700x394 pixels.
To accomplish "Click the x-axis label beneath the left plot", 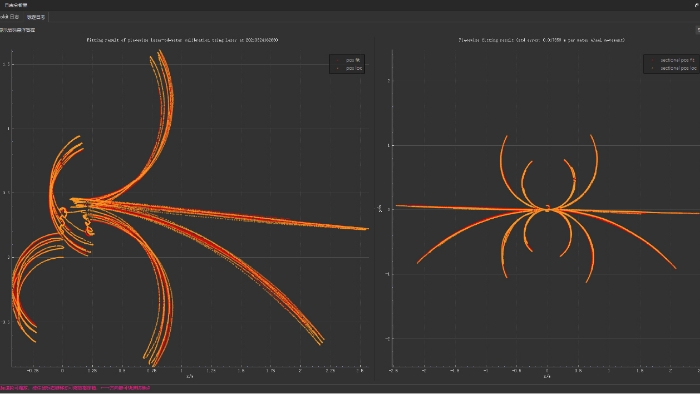I will tap(190, 377).
